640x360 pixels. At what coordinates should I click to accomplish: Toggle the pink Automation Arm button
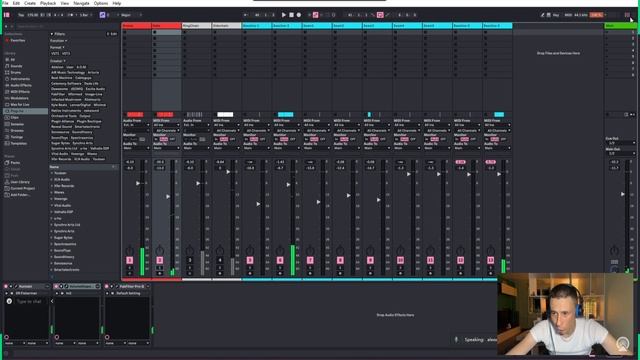[x=316, y=15]
